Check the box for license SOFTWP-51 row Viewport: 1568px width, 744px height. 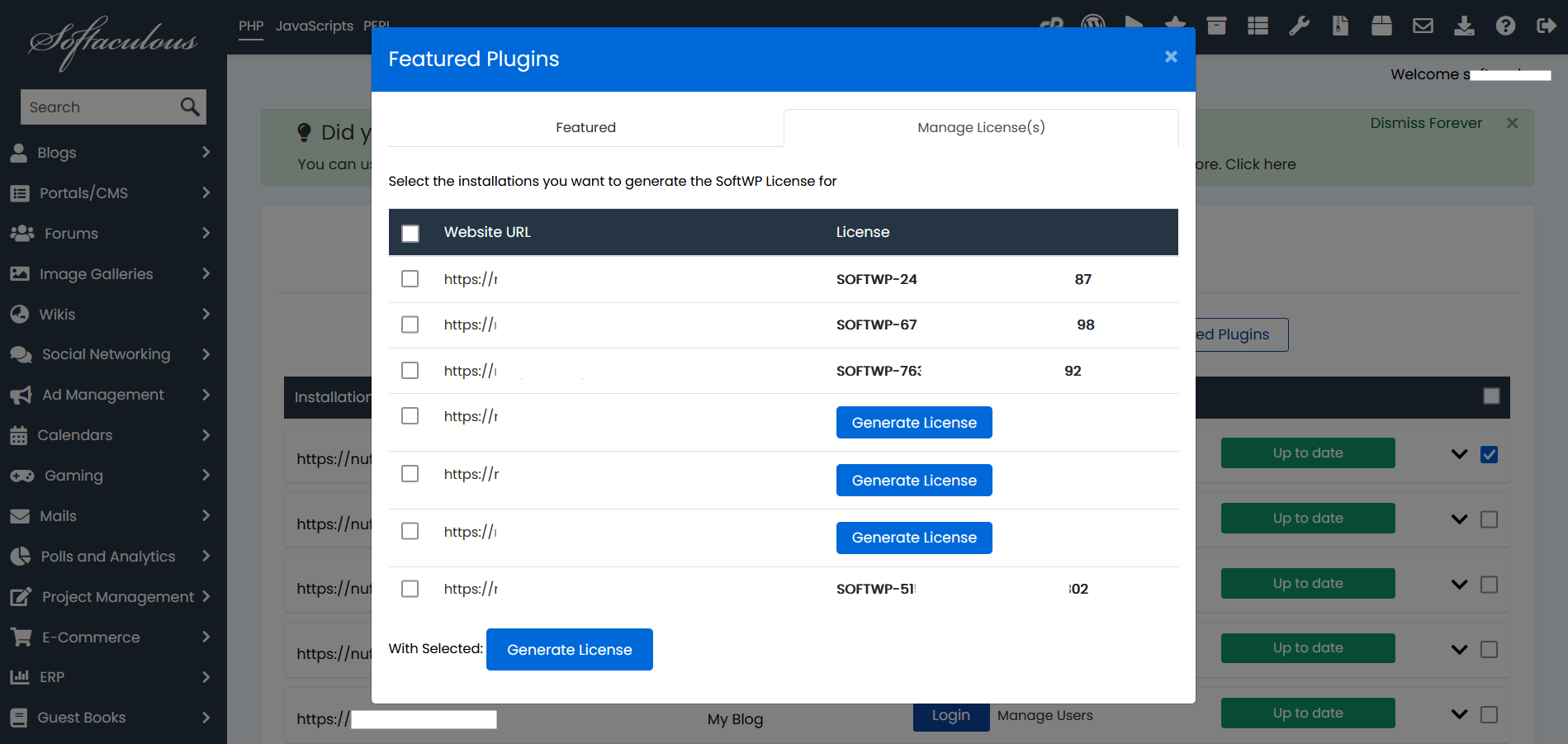(410, 589)
